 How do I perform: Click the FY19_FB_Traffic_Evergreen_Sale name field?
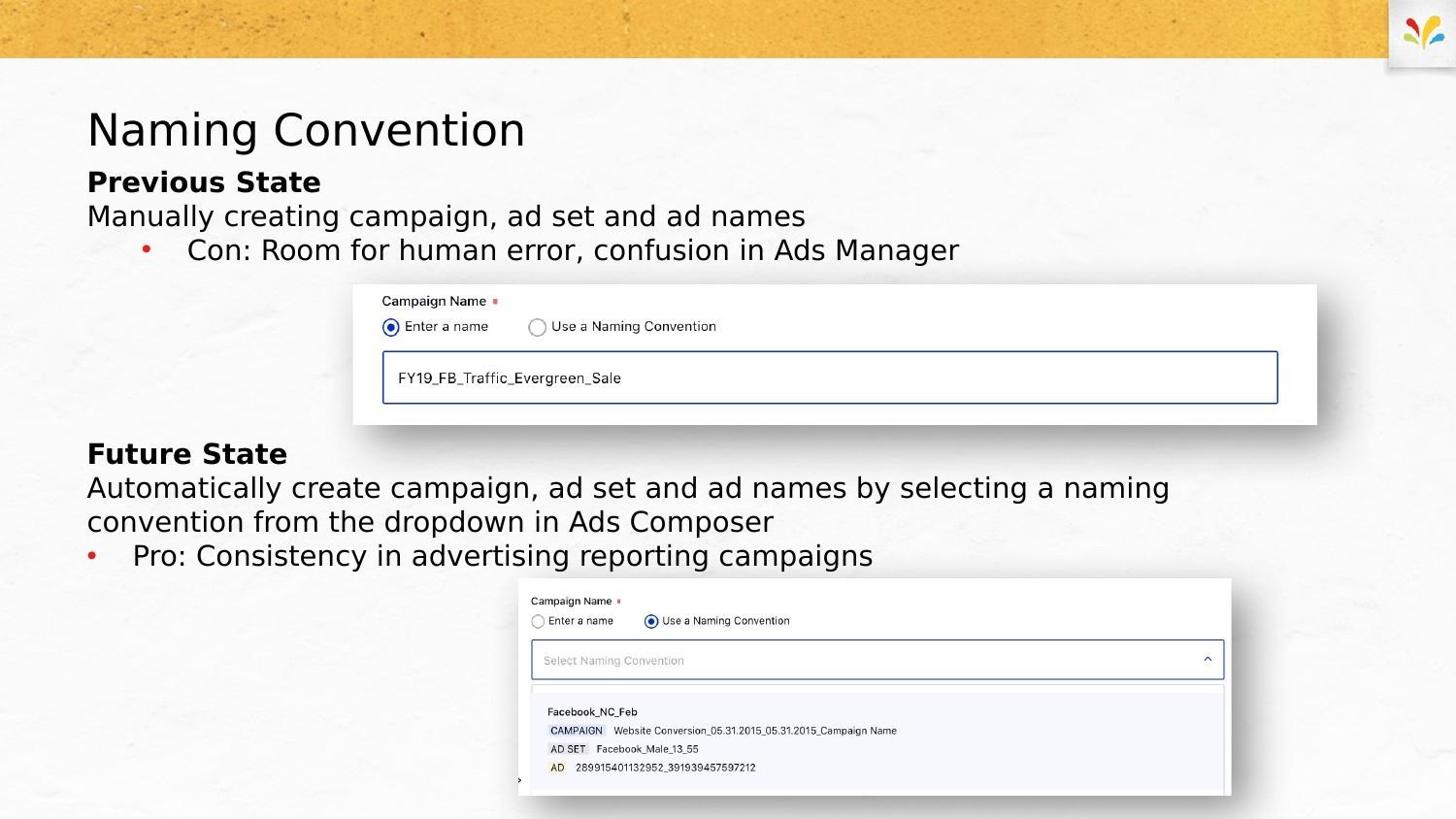(830, 377)
